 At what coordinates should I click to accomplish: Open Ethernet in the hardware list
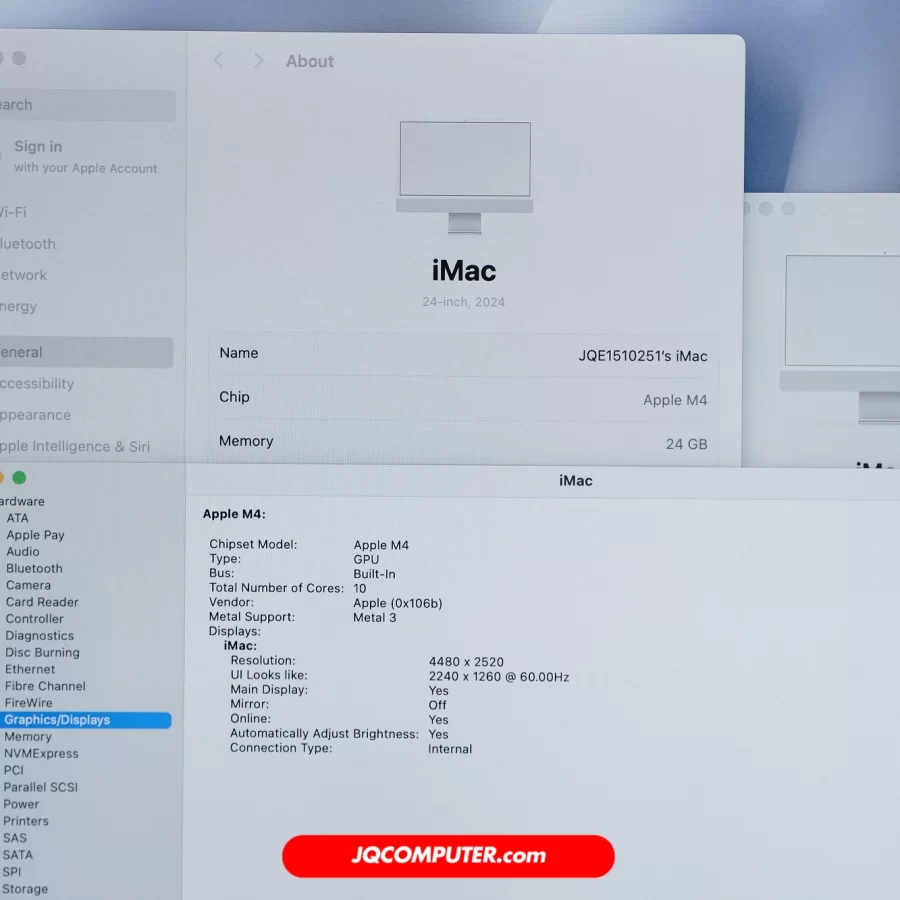[30, 669]
